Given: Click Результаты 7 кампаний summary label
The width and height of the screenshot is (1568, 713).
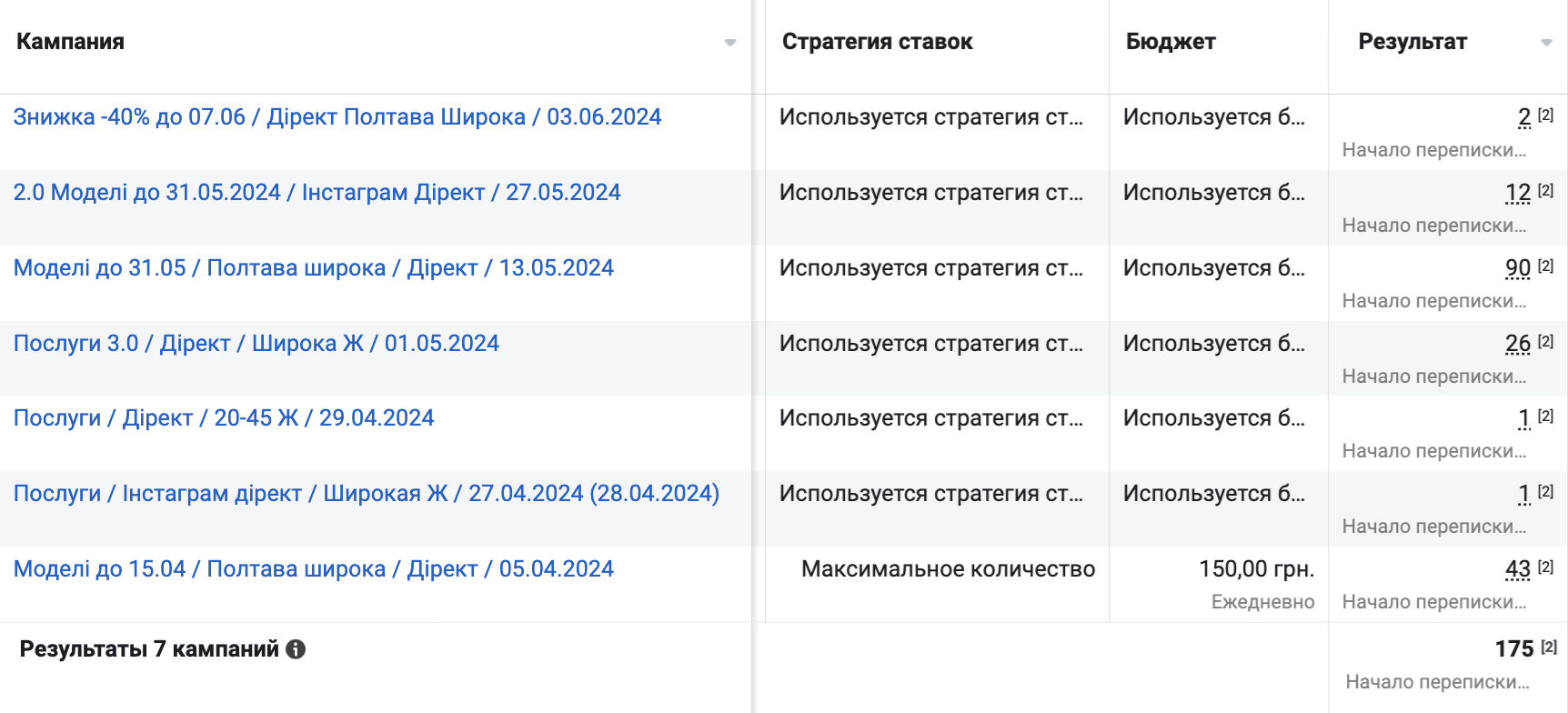Looking at the screenshot, I should 149,649.
